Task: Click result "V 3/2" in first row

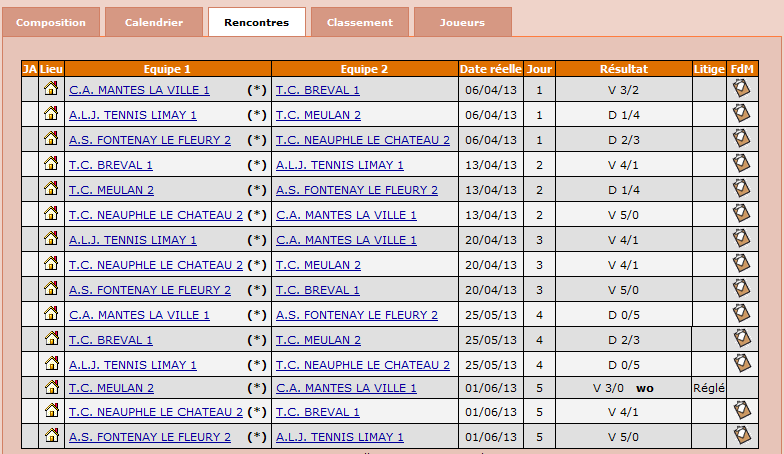Action: (x=624, y=90)
